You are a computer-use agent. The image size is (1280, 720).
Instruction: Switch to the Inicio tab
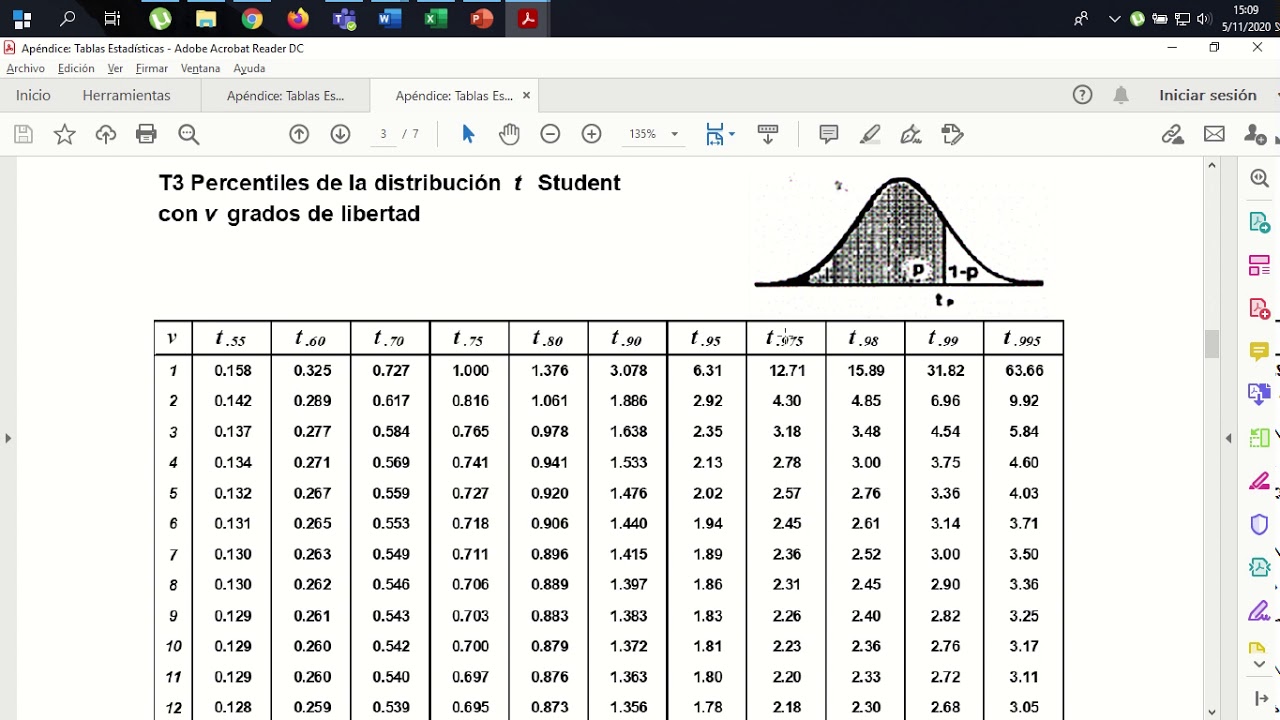pyautogui.click(x=33, y=95)
